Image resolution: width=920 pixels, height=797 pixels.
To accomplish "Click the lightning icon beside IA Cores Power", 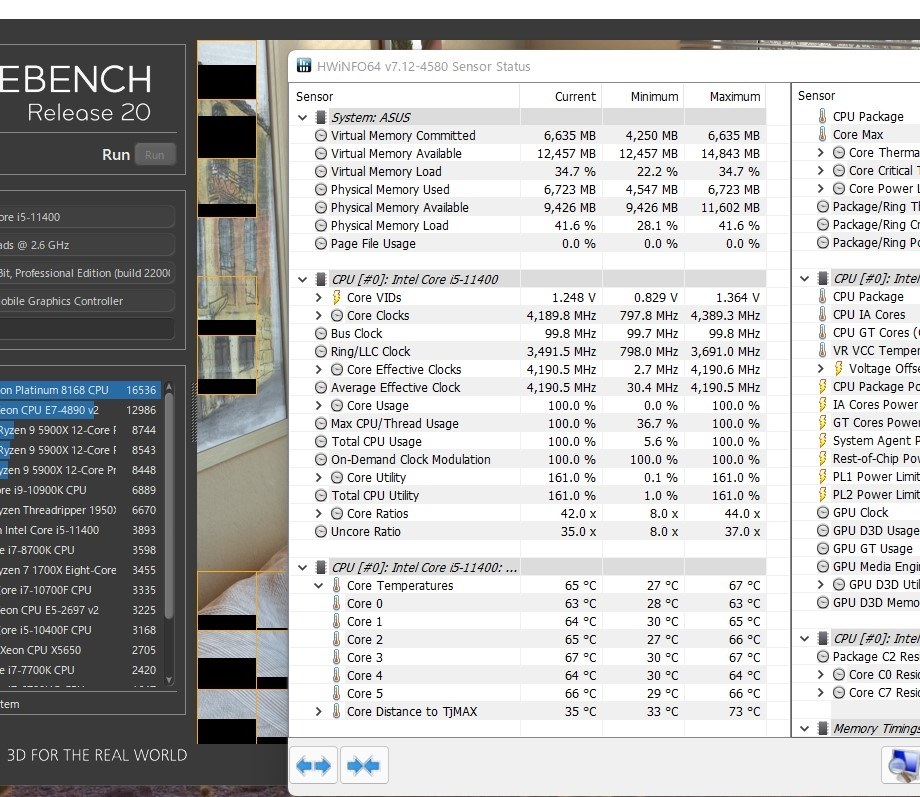I will pyautogui.click(x=823, y=404).
